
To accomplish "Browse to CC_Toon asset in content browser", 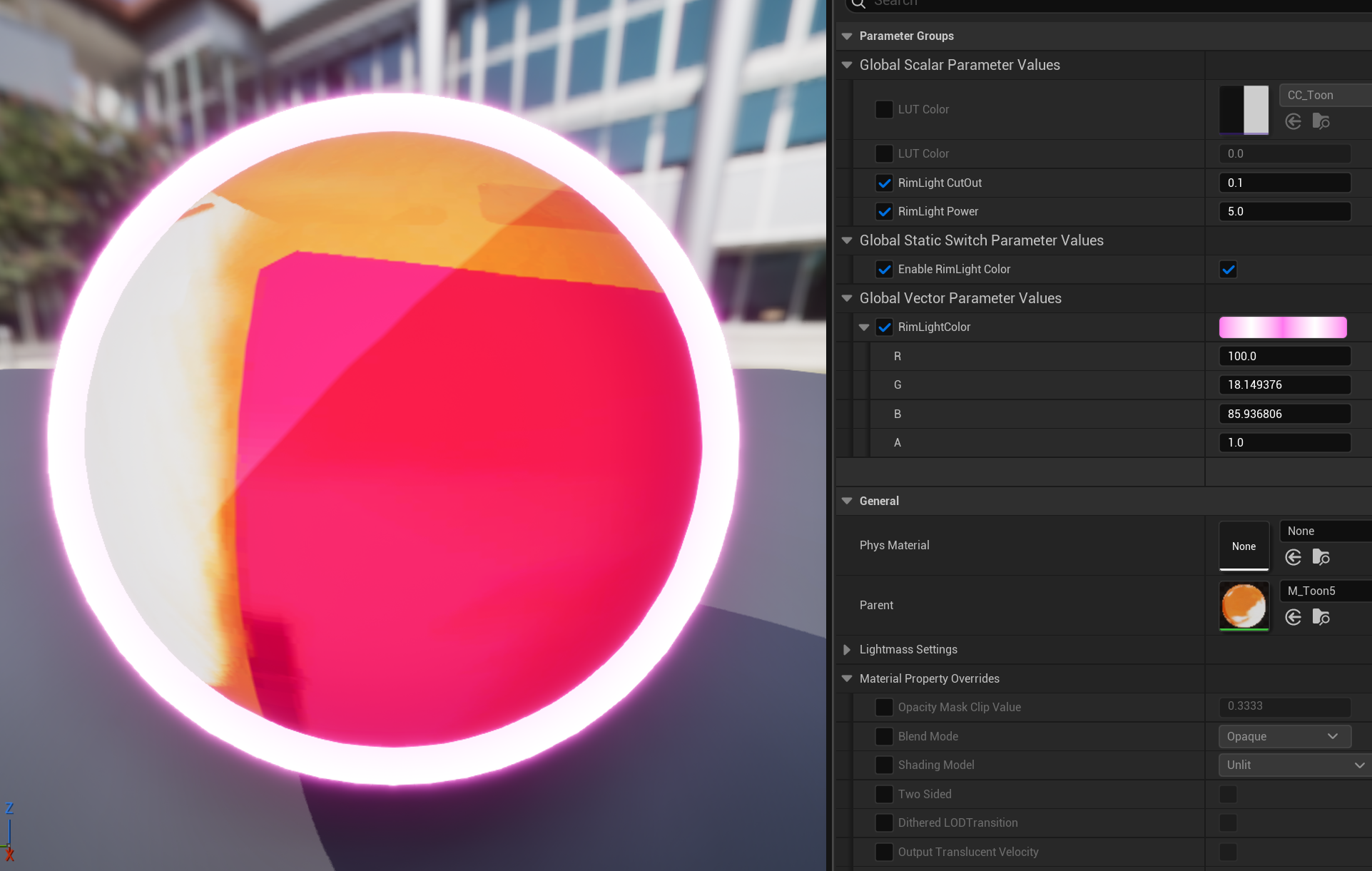I will (1321, 122).
